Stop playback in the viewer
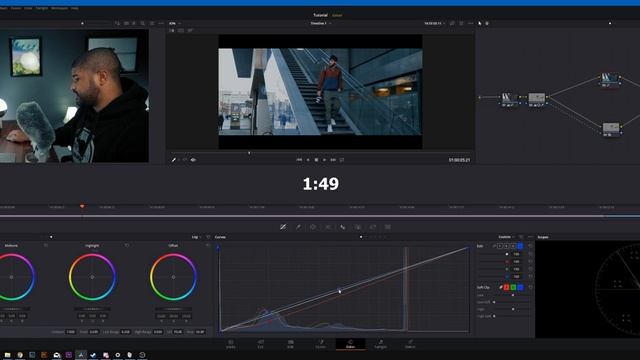640x360 pixels. click(316, 160)
